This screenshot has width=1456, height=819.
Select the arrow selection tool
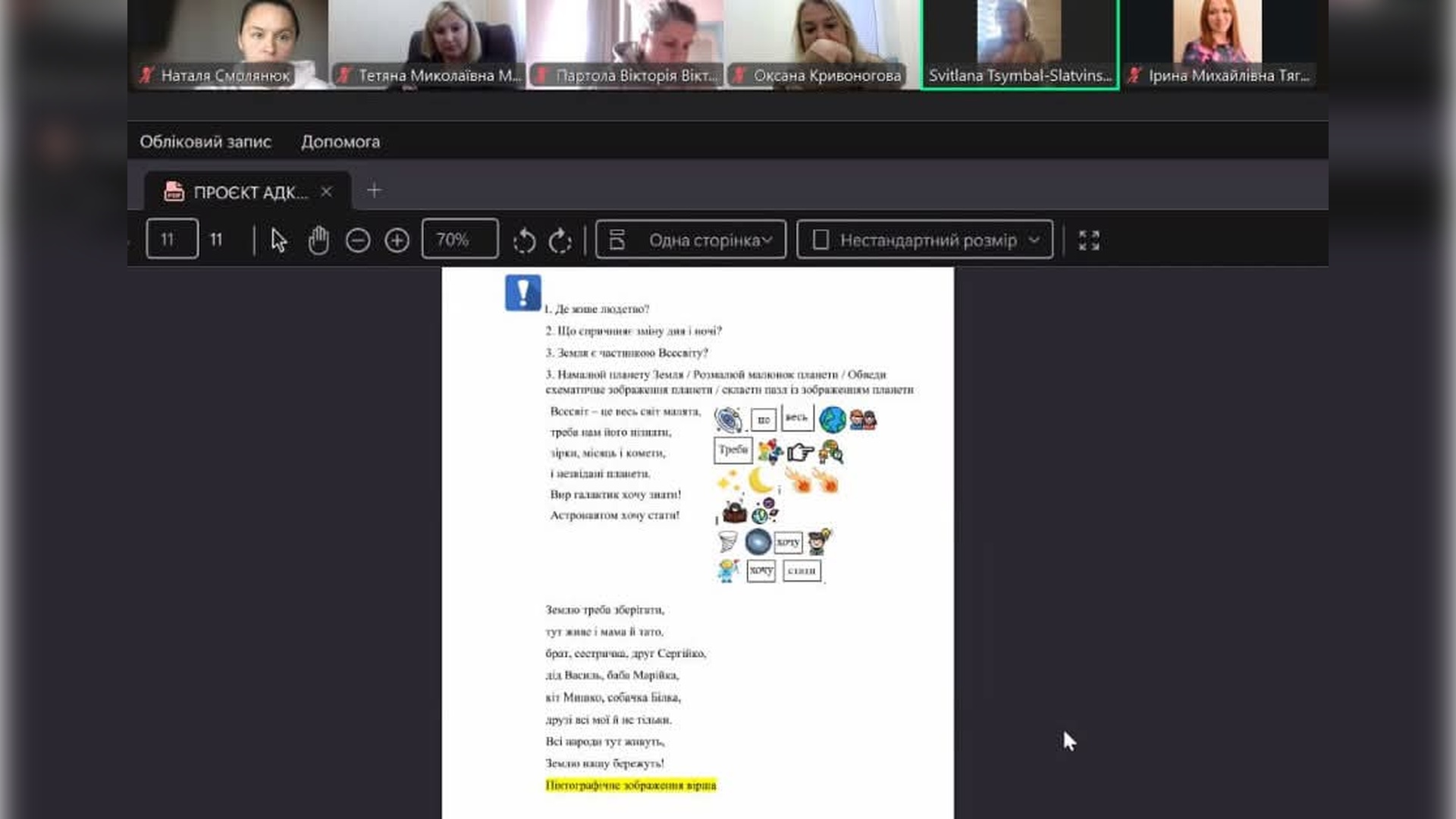coord(278,240)
